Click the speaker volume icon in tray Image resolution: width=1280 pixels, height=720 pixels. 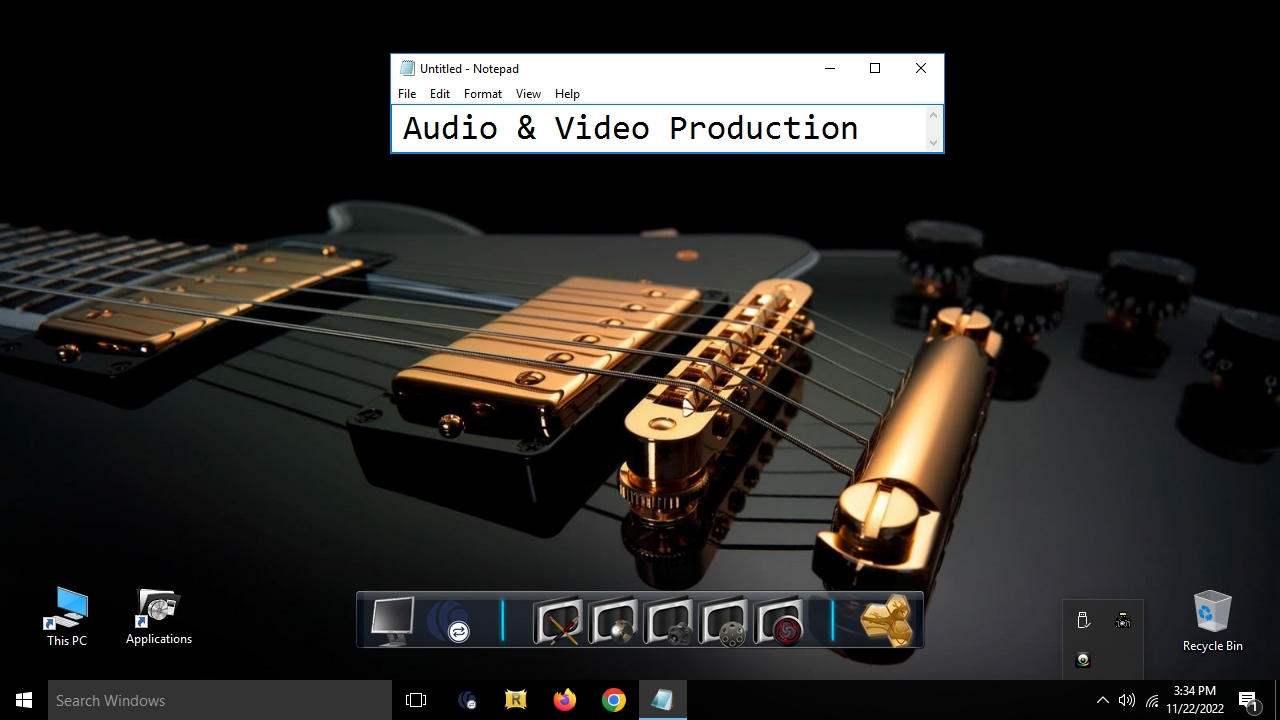pos(1127,700)
